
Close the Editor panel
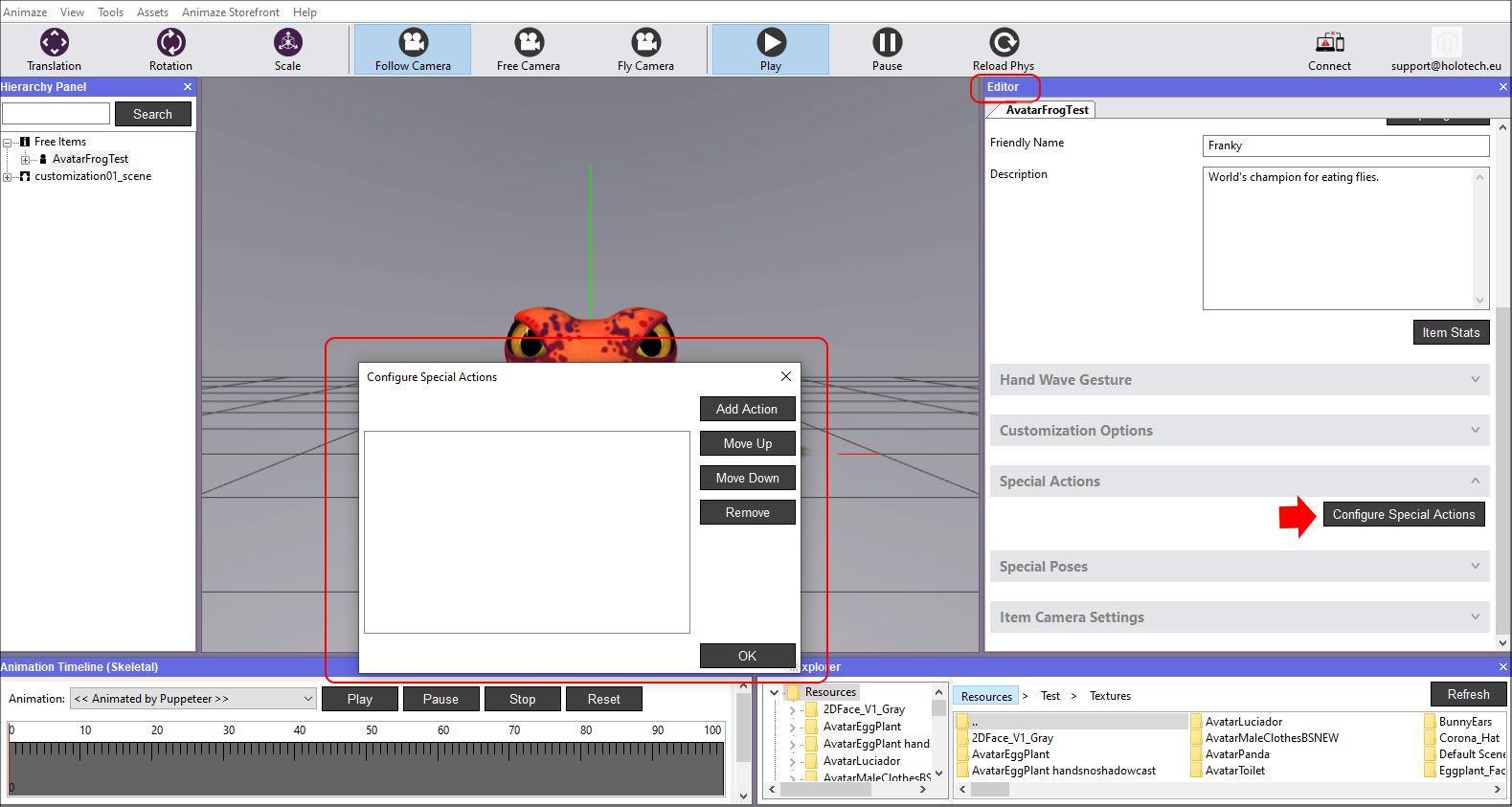click(1503, 87)
